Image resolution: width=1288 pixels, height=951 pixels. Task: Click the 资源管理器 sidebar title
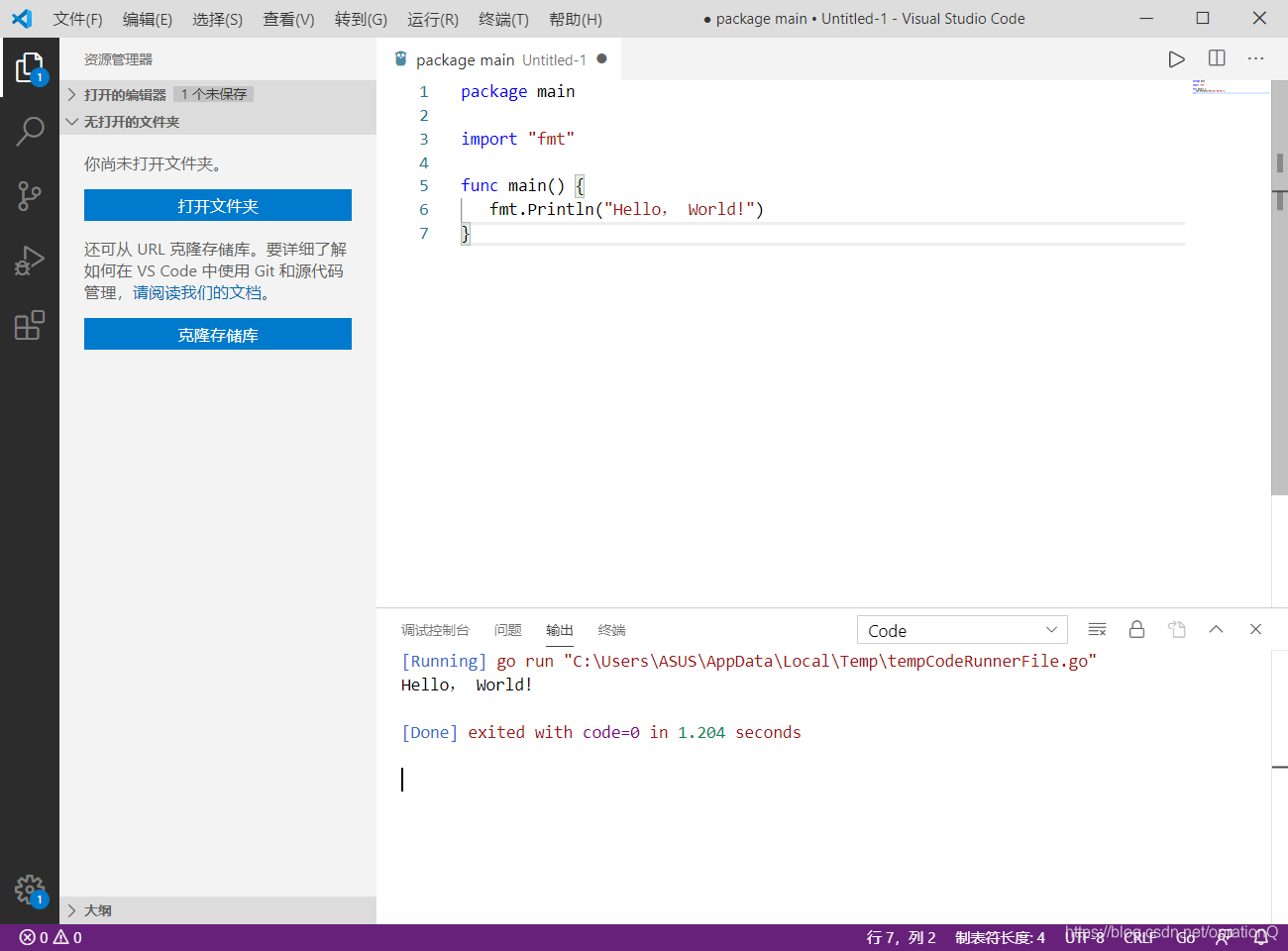click(118, 59)
